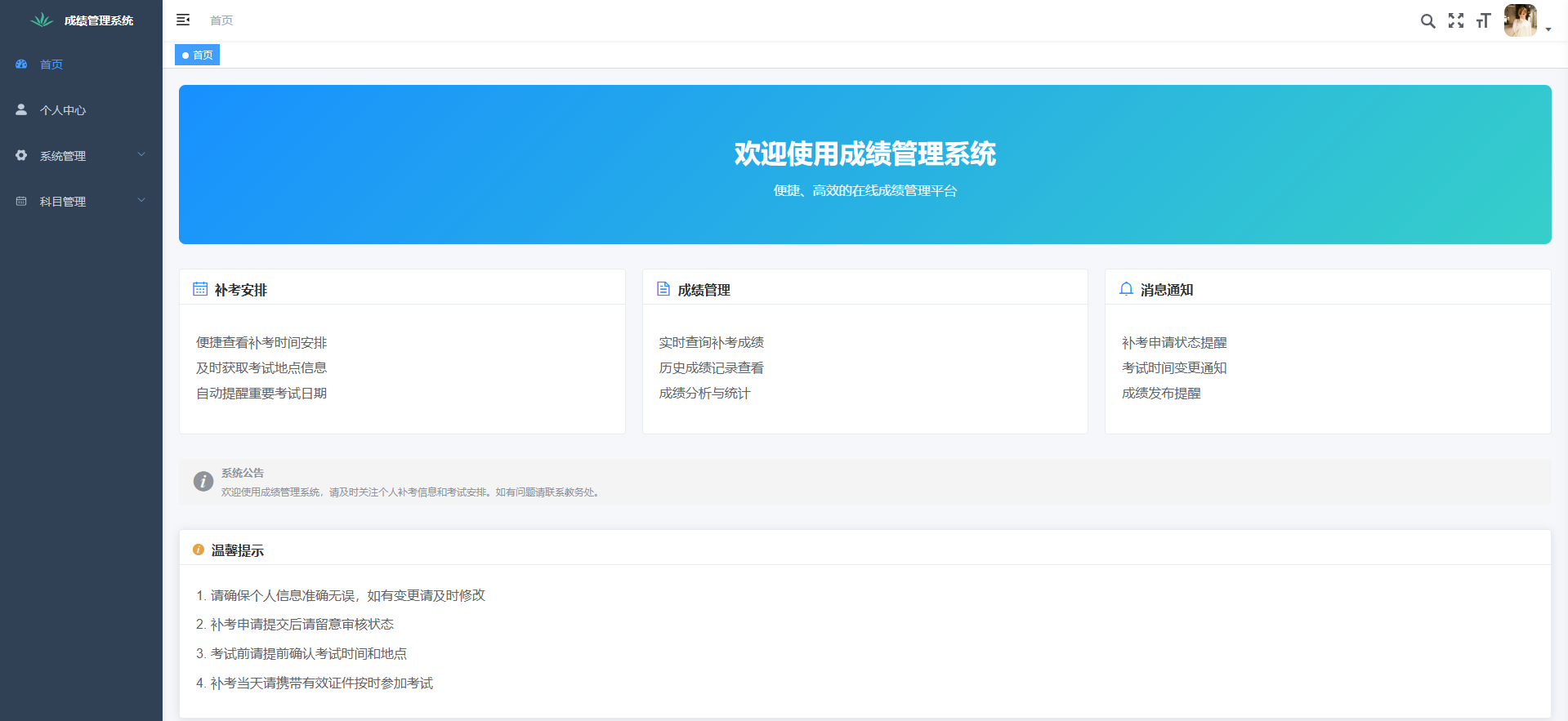Viewport: 1568px width, 721px height.
Task: Click text 历史成绩记录查看
Action: (x=712, y=368)
